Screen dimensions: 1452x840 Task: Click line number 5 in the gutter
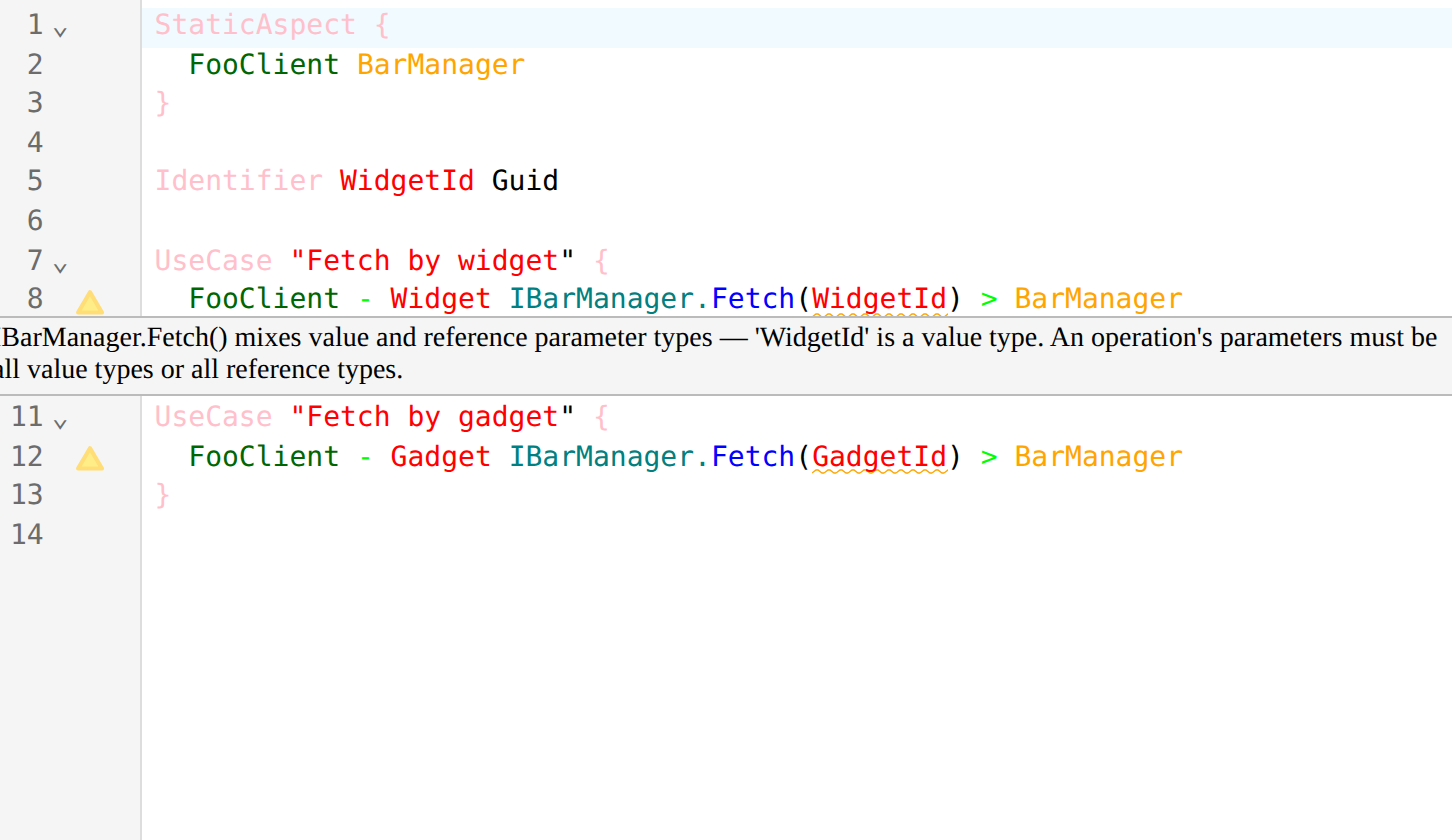pyautogui.click(x=35, y=181)
